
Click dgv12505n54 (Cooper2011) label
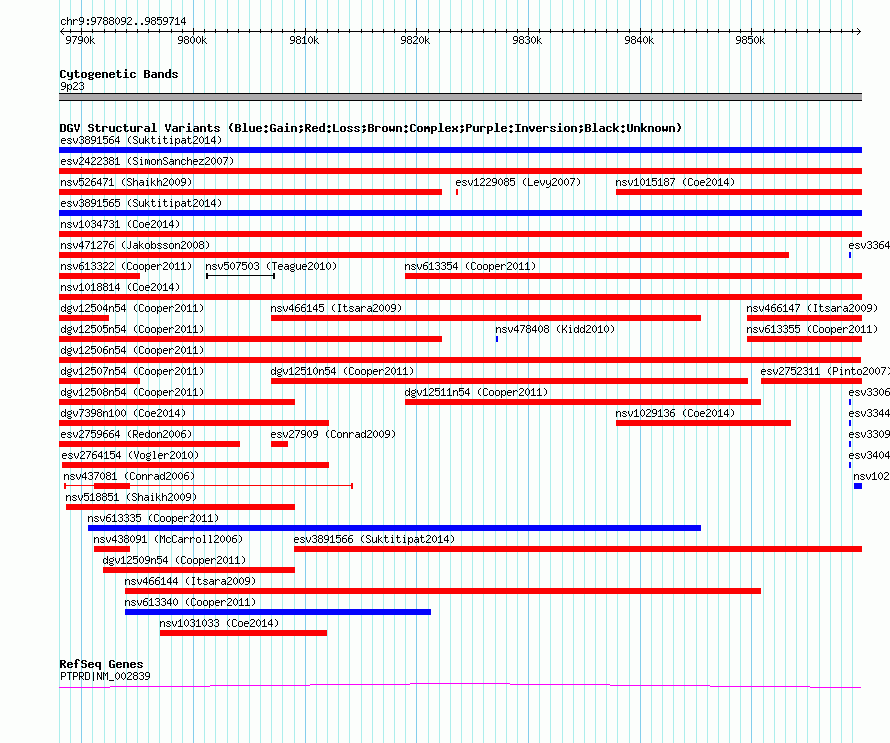coord(132,329)
